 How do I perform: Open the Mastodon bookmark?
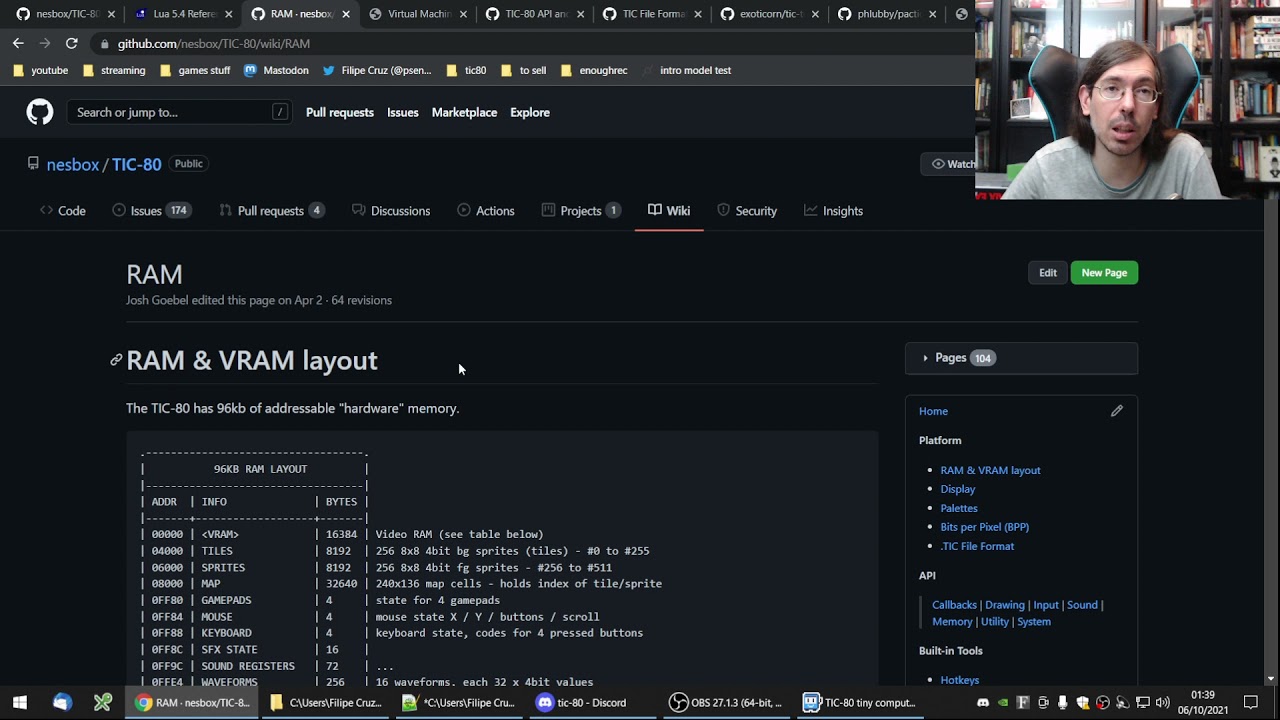pyautogui.click(x=276, y=70)
